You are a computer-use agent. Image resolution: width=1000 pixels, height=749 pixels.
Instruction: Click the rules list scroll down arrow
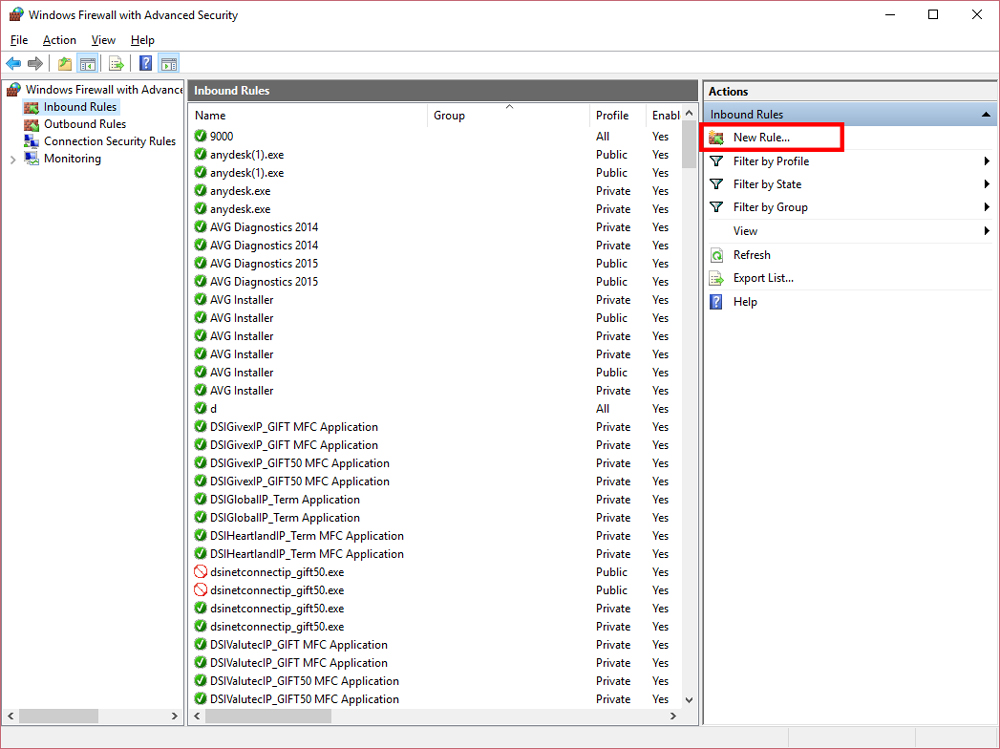(689, 700)
